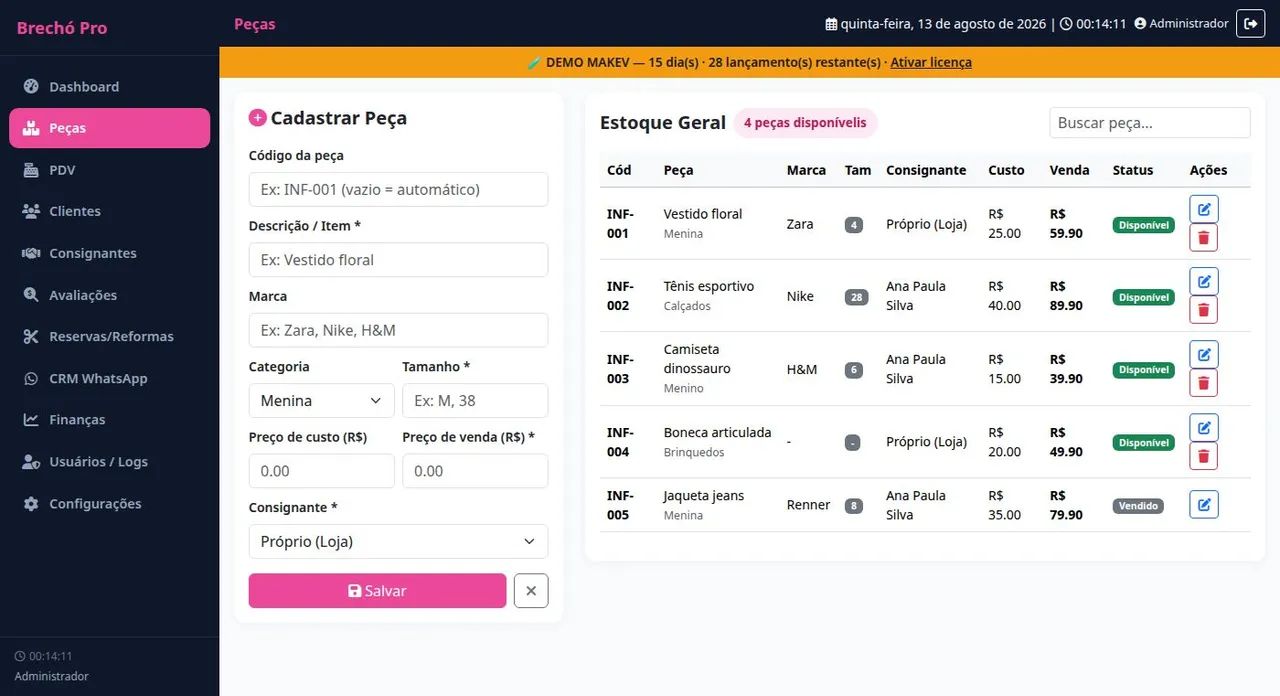Click the Renner brand cell
Image resolution: width=1280 pixels, height=696 pixels.
pyautogui.click(x=808, y=505)
